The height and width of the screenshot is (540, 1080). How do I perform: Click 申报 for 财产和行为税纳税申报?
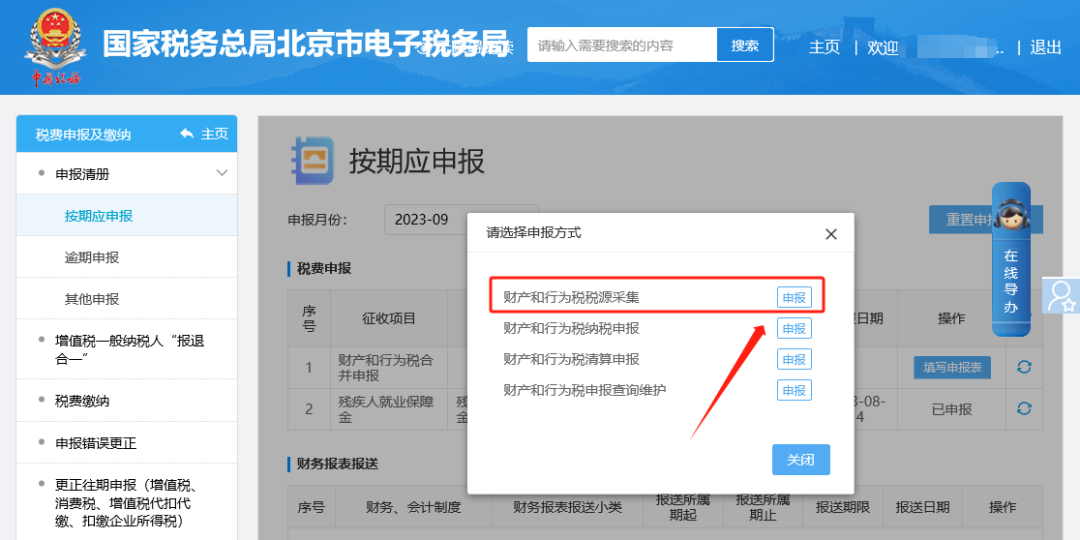tap(794, 329)
